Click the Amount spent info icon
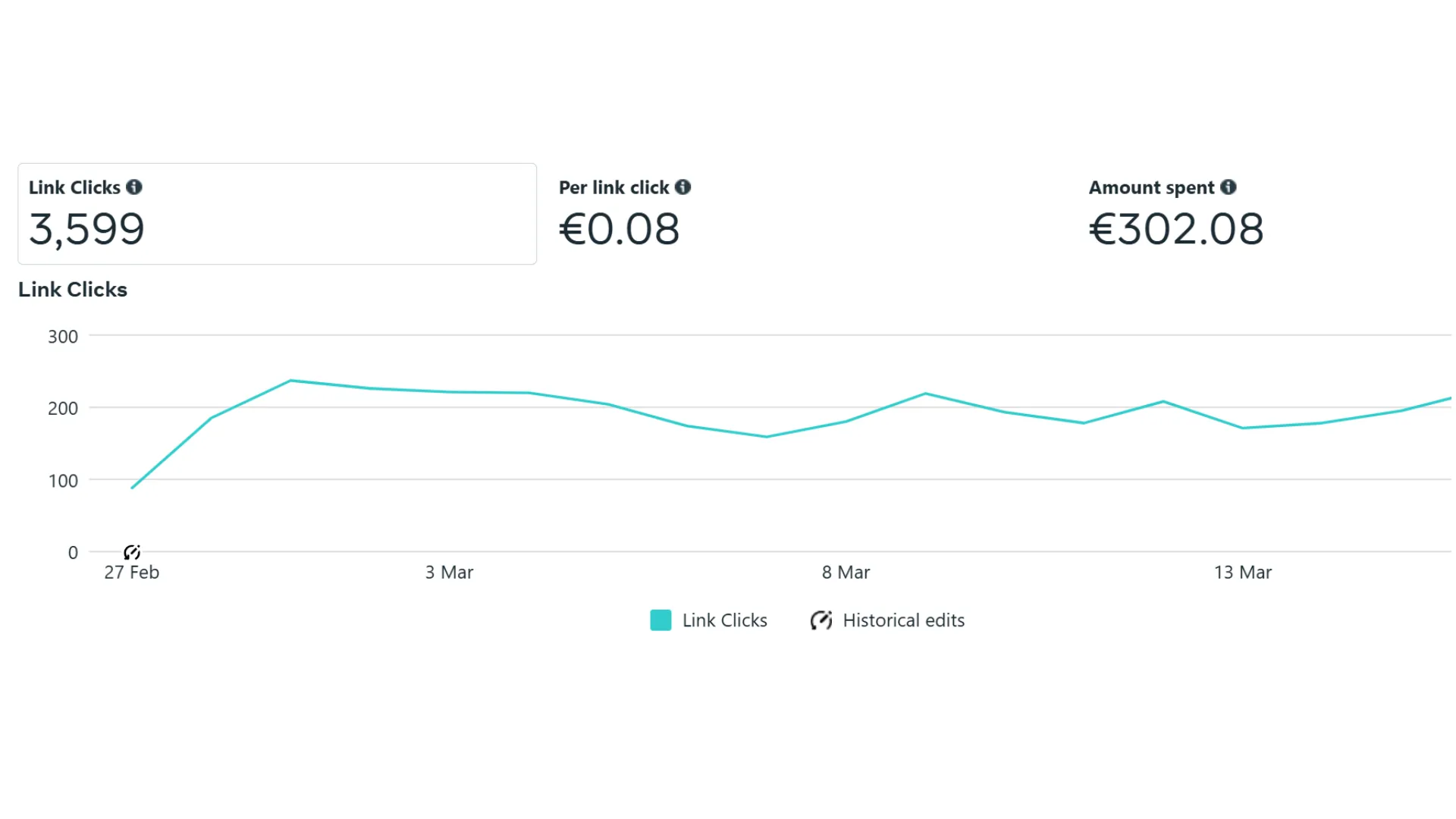The height and width of the screenshot is (819, 1456). (1228, 187)
